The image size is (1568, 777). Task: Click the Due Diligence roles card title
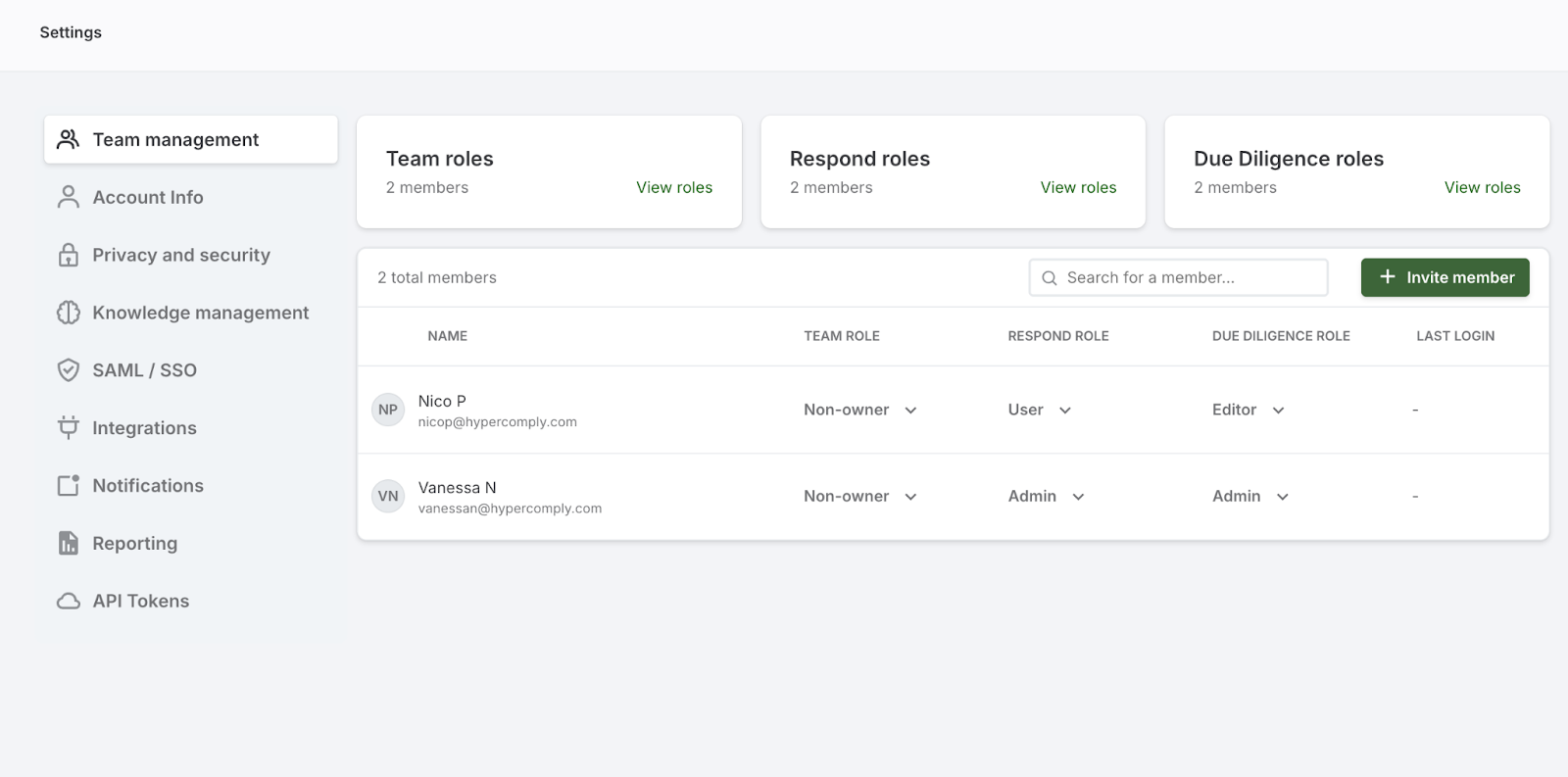1289,159
